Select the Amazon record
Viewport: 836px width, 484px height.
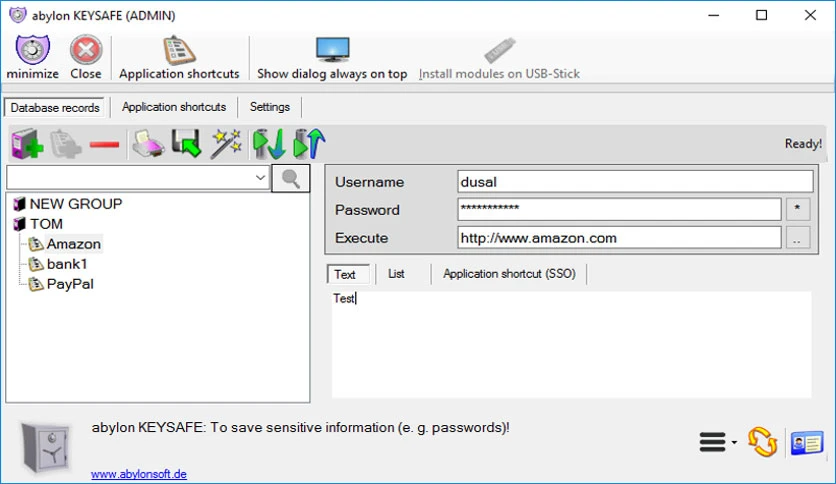(74, 244)
